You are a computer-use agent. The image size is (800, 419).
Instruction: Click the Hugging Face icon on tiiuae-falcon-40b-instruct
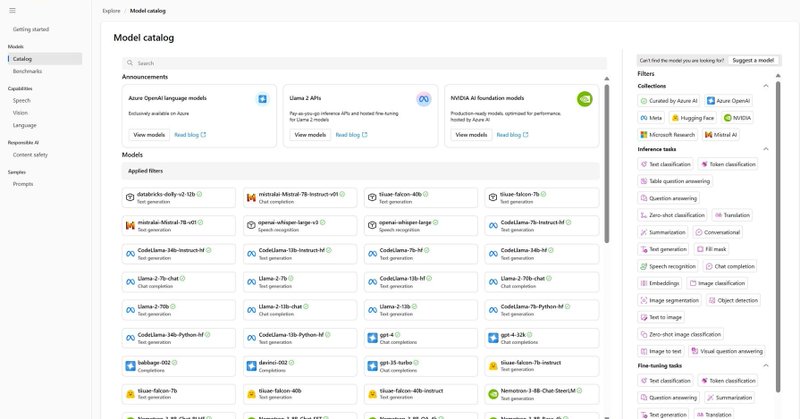[x=372, y=394]
